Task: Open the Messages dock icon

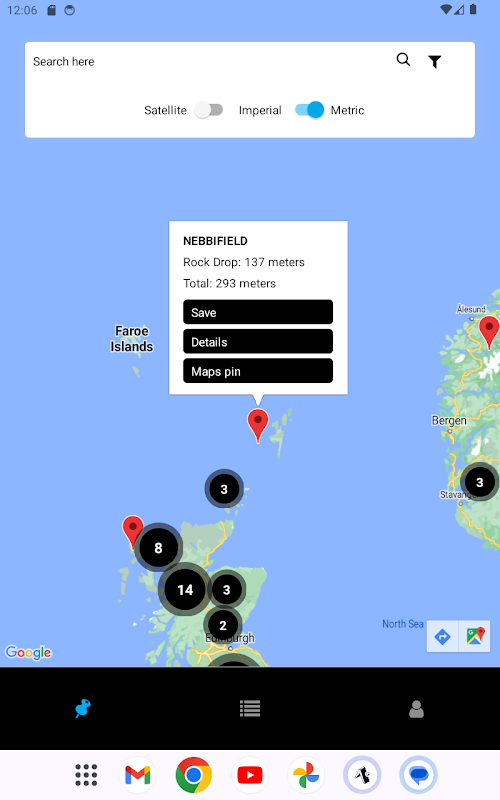Action: tap(418, 775)
